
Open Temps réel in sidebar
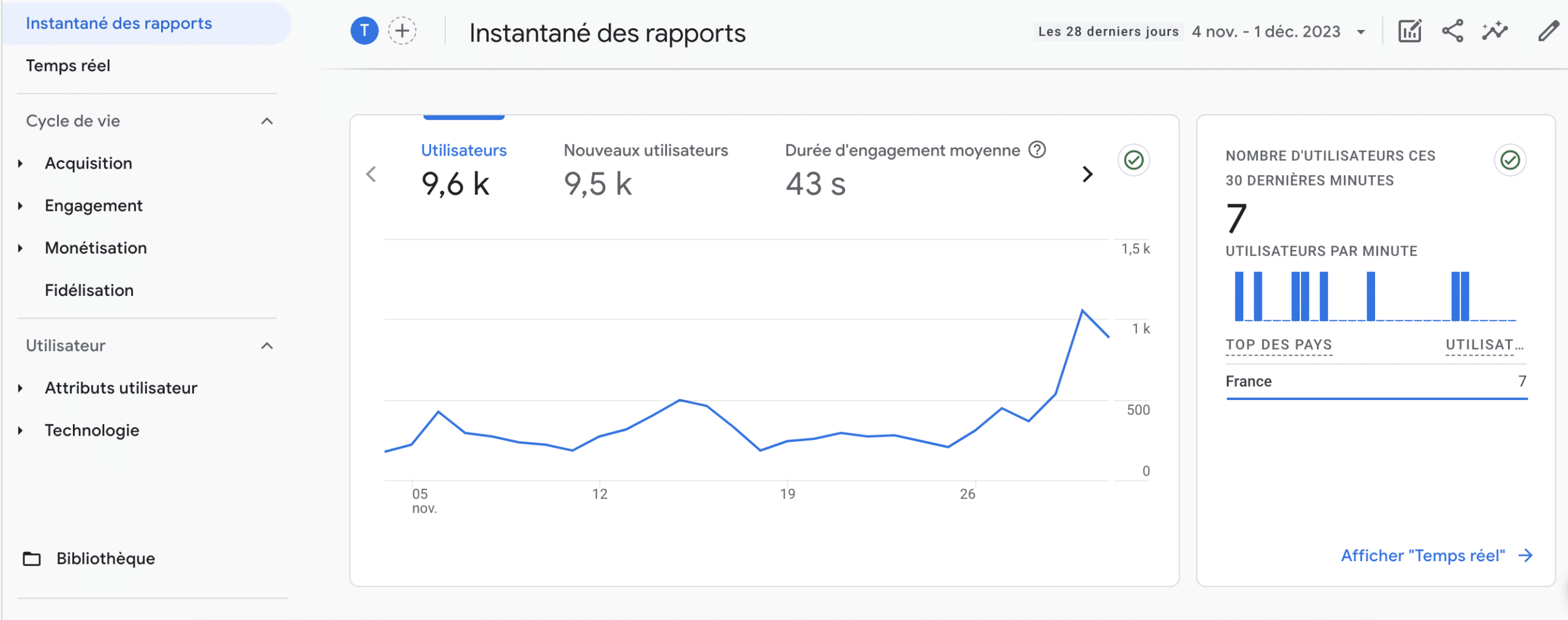pos(68,66)
